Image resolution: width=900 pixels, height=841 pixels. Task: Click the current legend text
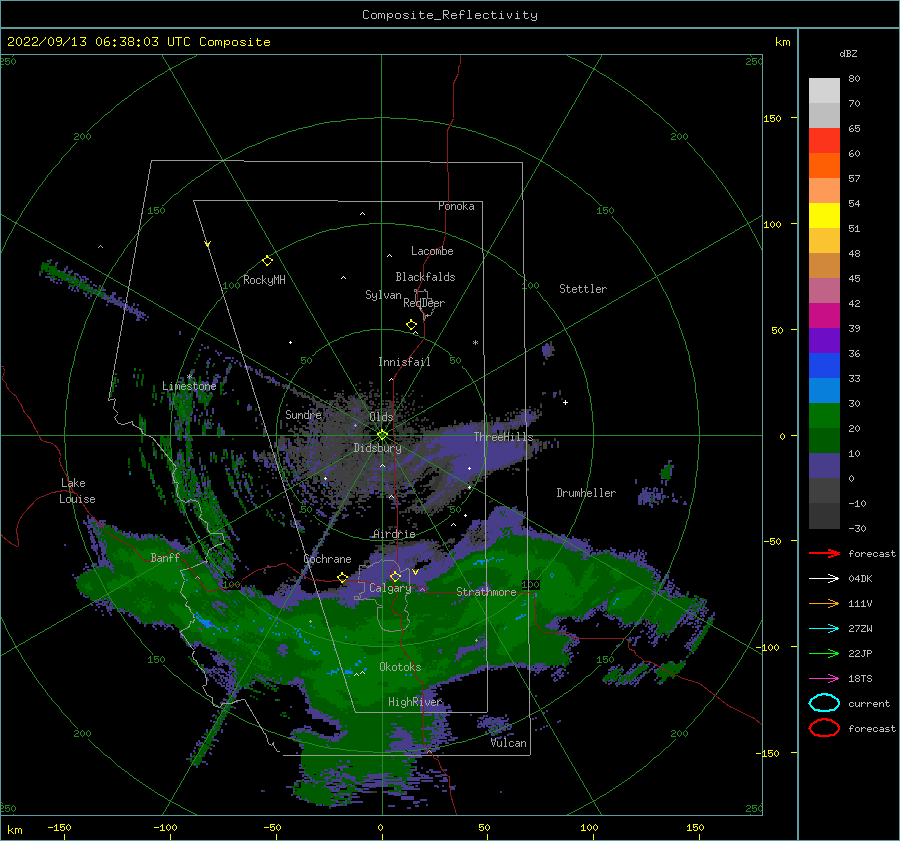coord(869,703)
